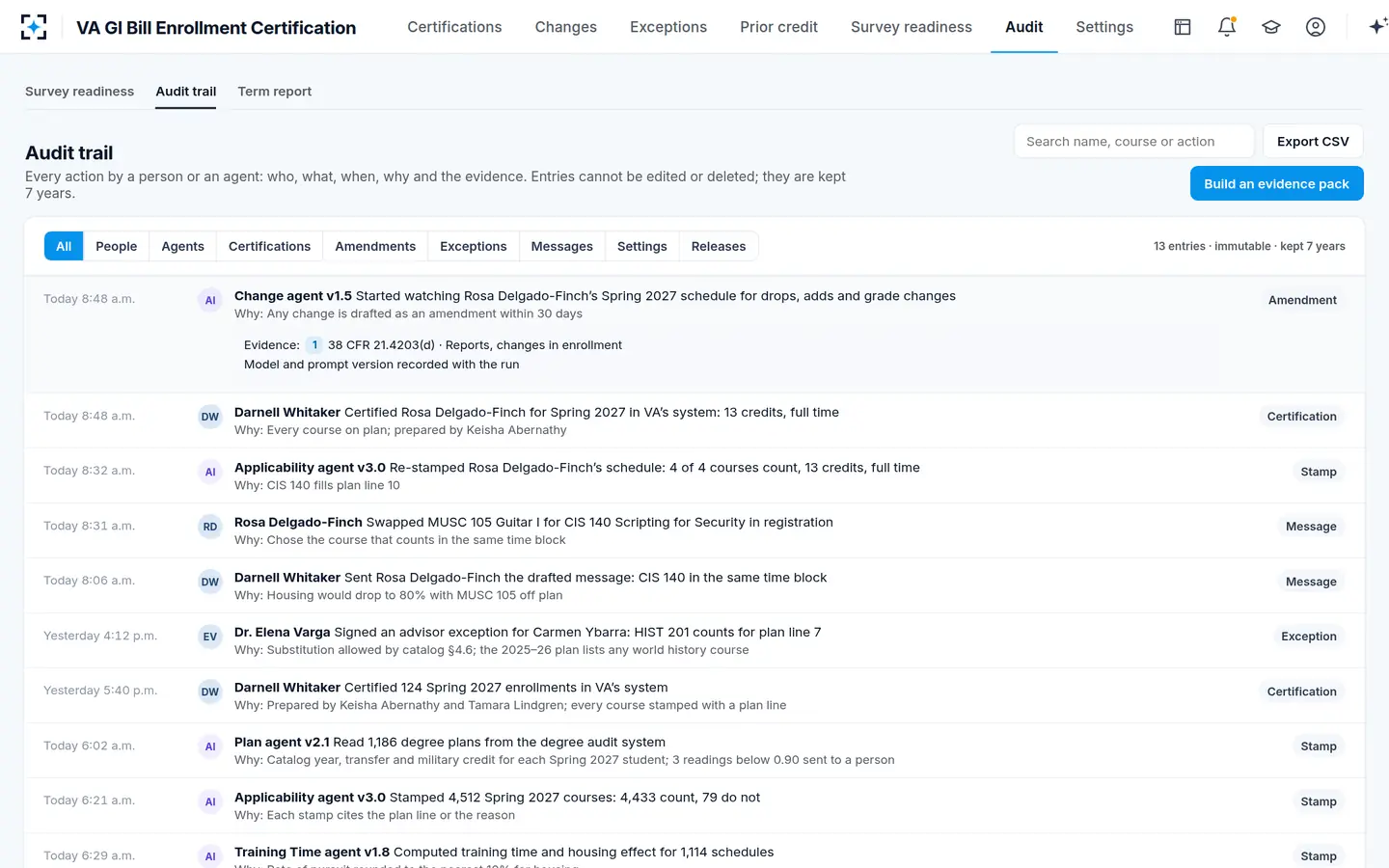
Task: Click AI avatar on Re-stamped Rosa's schedule entry
Action: [x=210, y=472]
